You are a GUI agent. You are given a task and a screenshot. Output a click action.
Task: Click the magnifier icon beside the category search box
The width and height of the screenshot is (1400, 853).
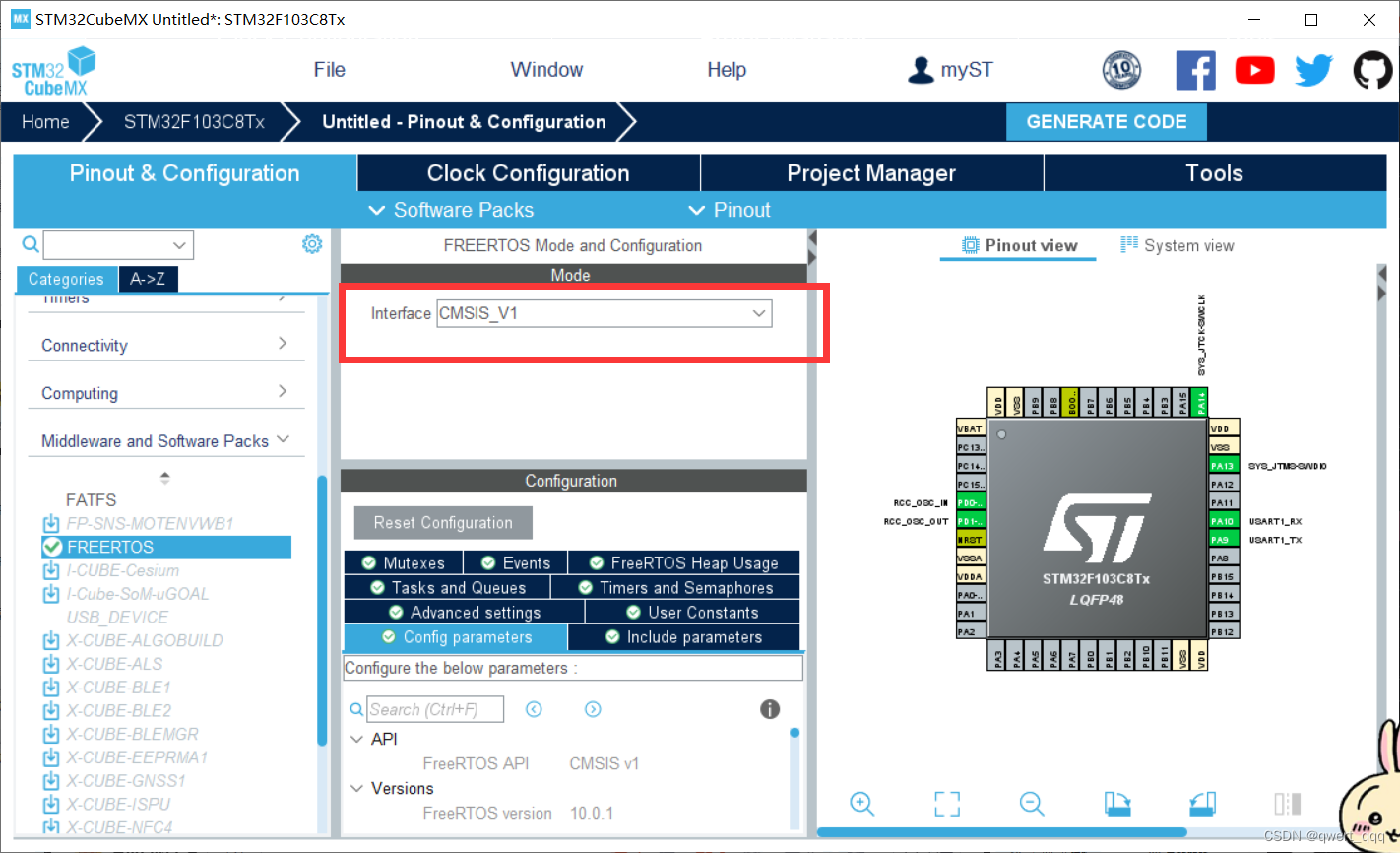point(31,244)
